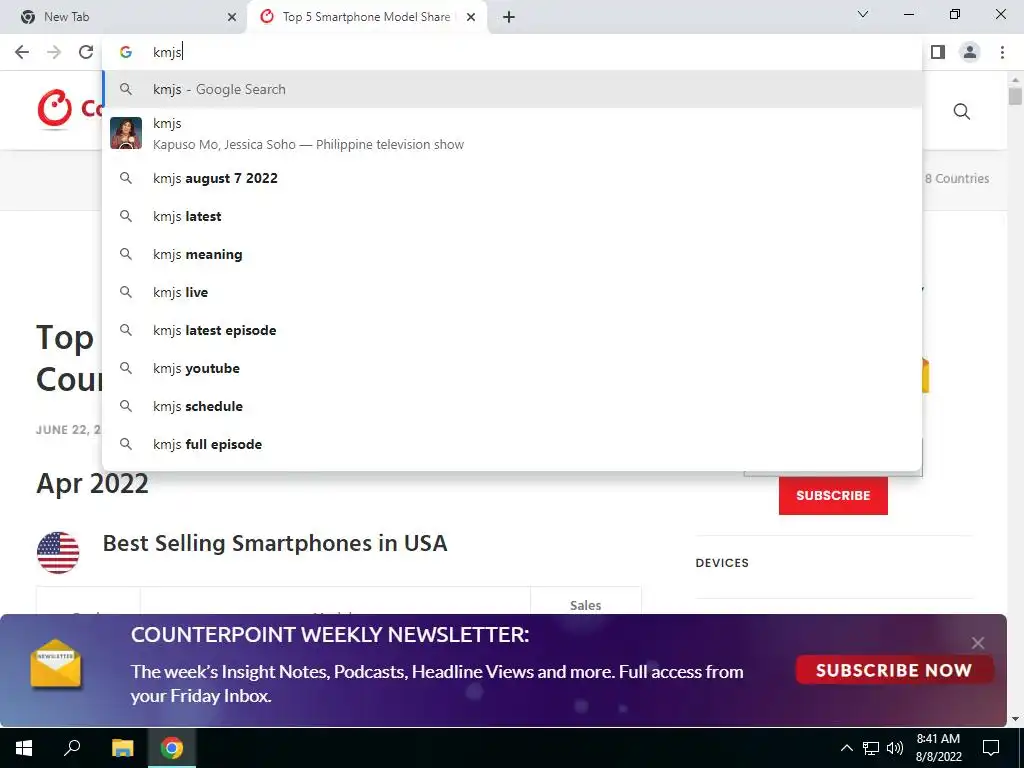1024x768 pixels.
Task: Choose 'kmjs latest' suggestion
Action: 513,216
